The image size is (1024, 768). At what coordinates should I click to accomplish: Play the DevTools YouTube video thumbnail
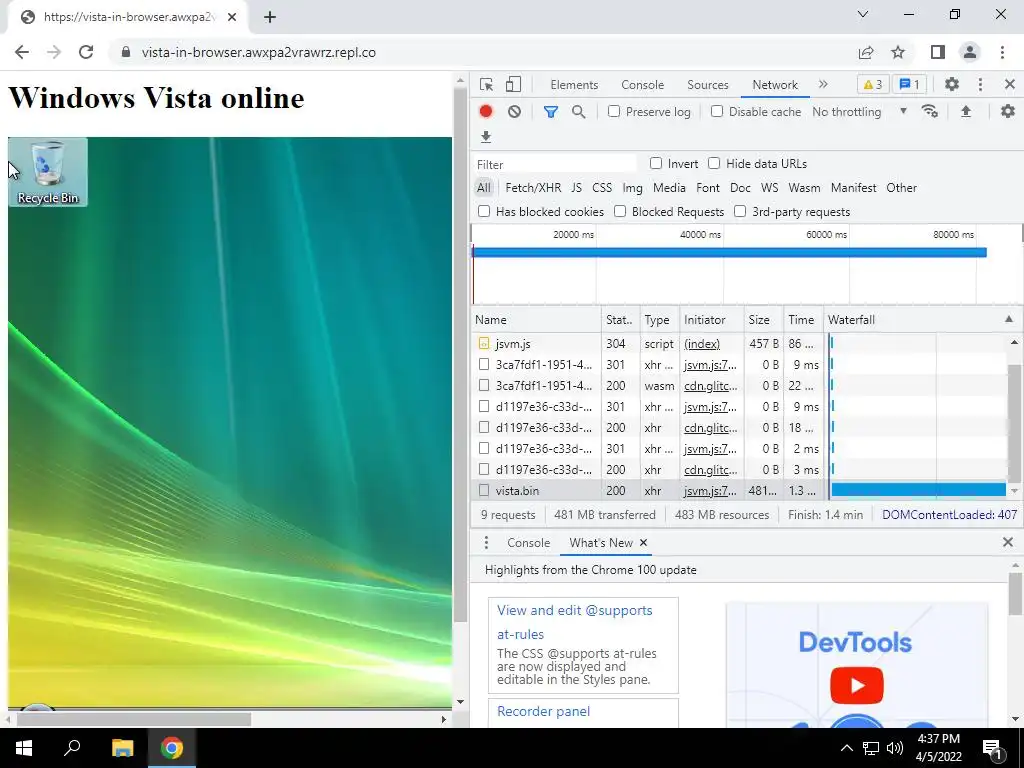point(857,685)
